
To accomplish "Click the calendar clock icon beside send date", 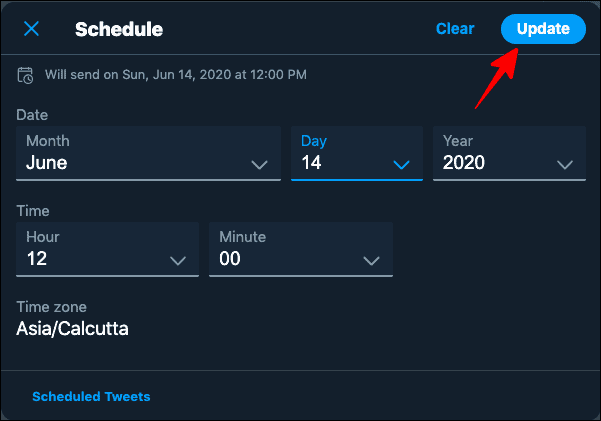I will pyautogui.click(x=25, y=75).
